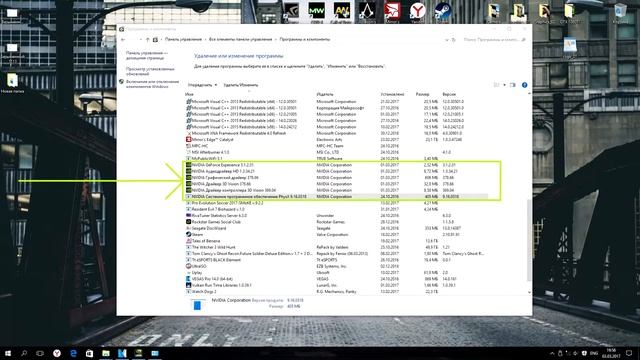Open view installed updates link
Image resolution: width=640 pixels, height=360 pixels.
click(x=150, y=71)
